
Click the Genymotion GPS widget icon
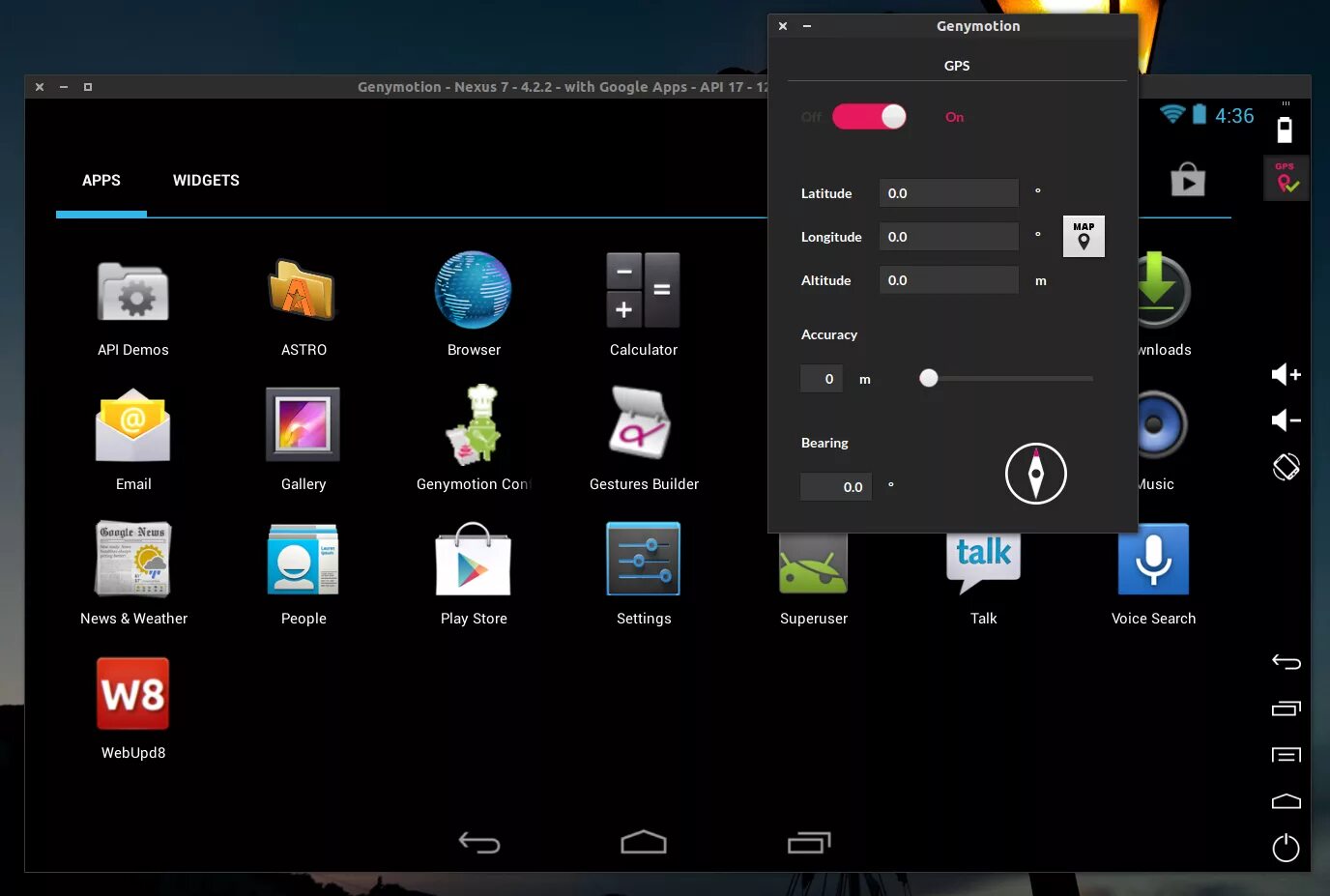tap(1287, 179)
